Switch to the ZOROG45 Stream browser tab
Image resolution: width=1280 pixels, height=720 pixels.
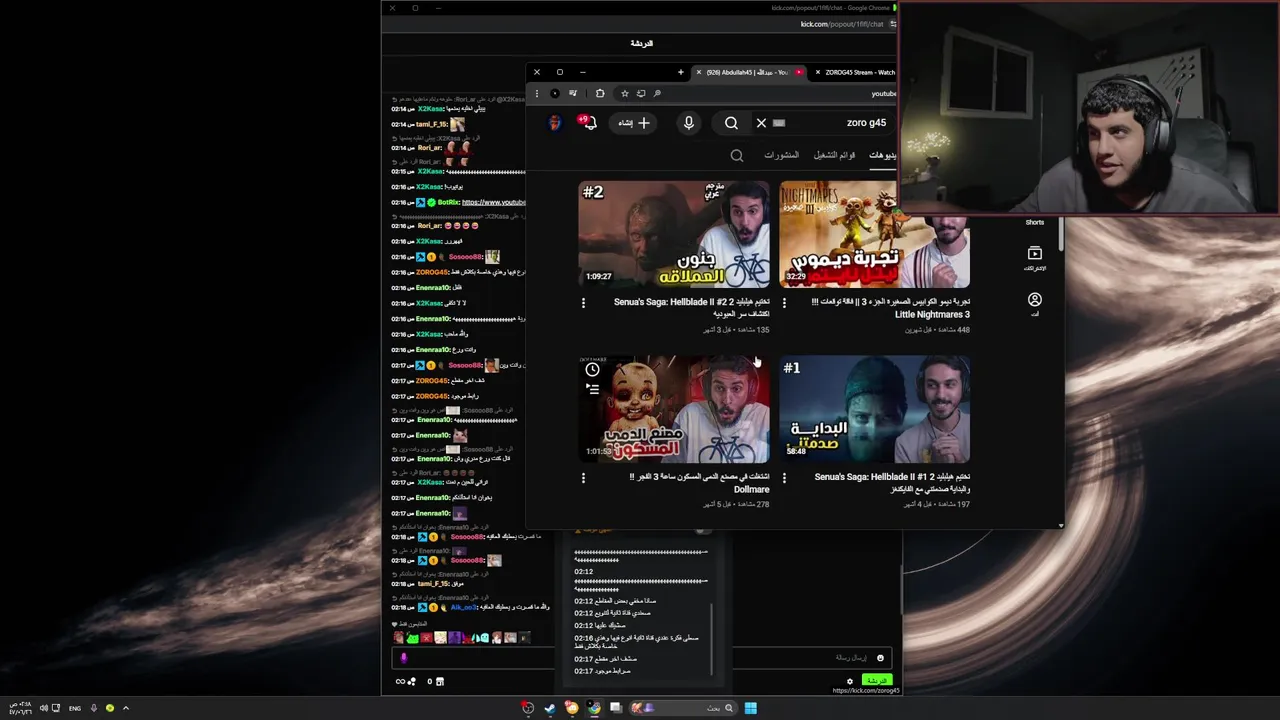pyautogui.click(x=856, y=72)
